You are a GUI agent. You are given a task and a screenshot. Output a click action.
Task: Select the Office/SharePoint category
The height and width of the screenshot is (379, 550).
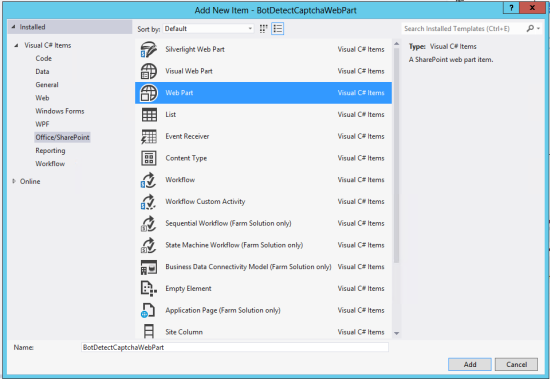pyautogui.click(x=62, y=137)
